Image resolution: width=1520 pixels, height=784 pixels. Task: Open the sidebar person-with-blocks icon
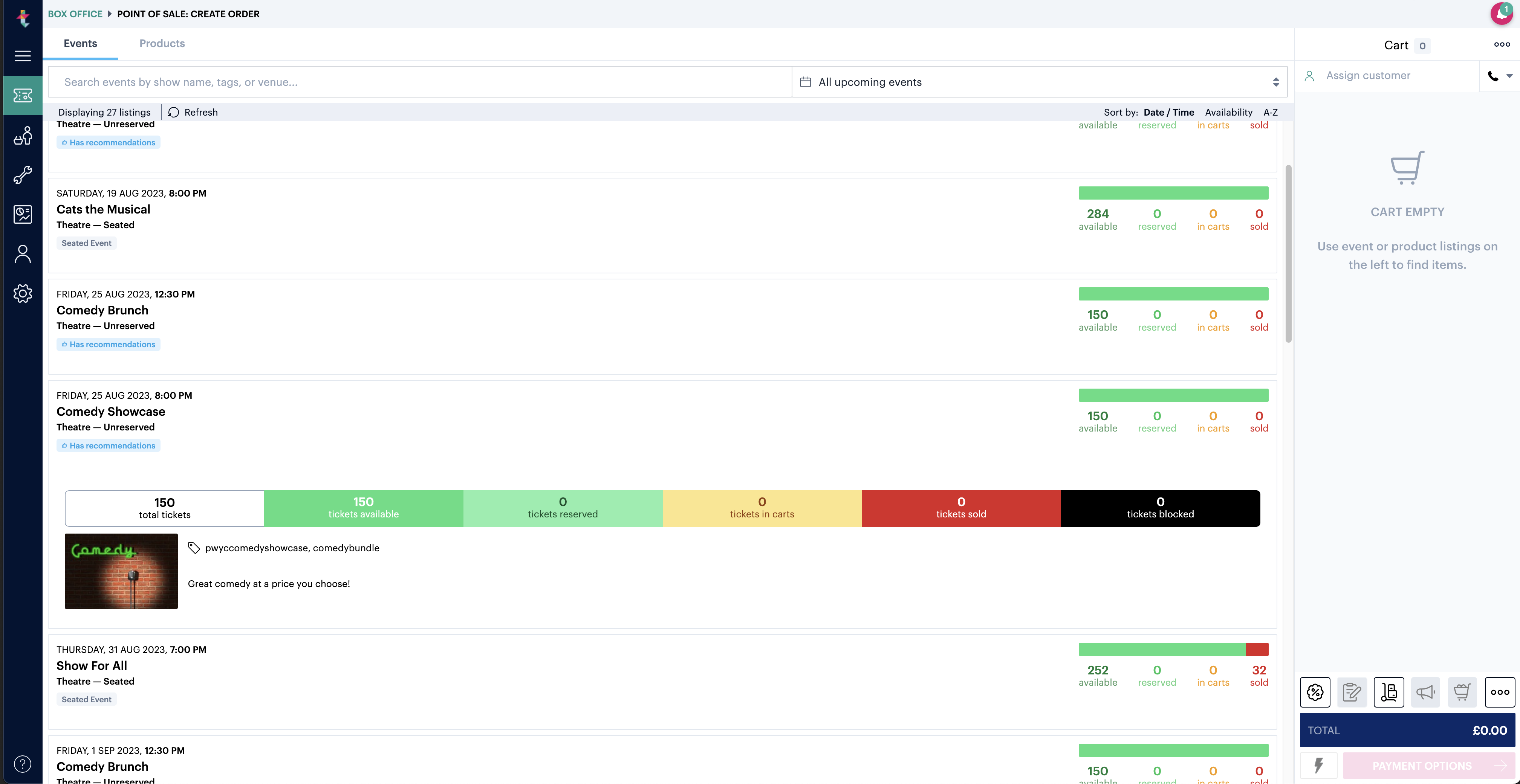(x=23, y=136)
